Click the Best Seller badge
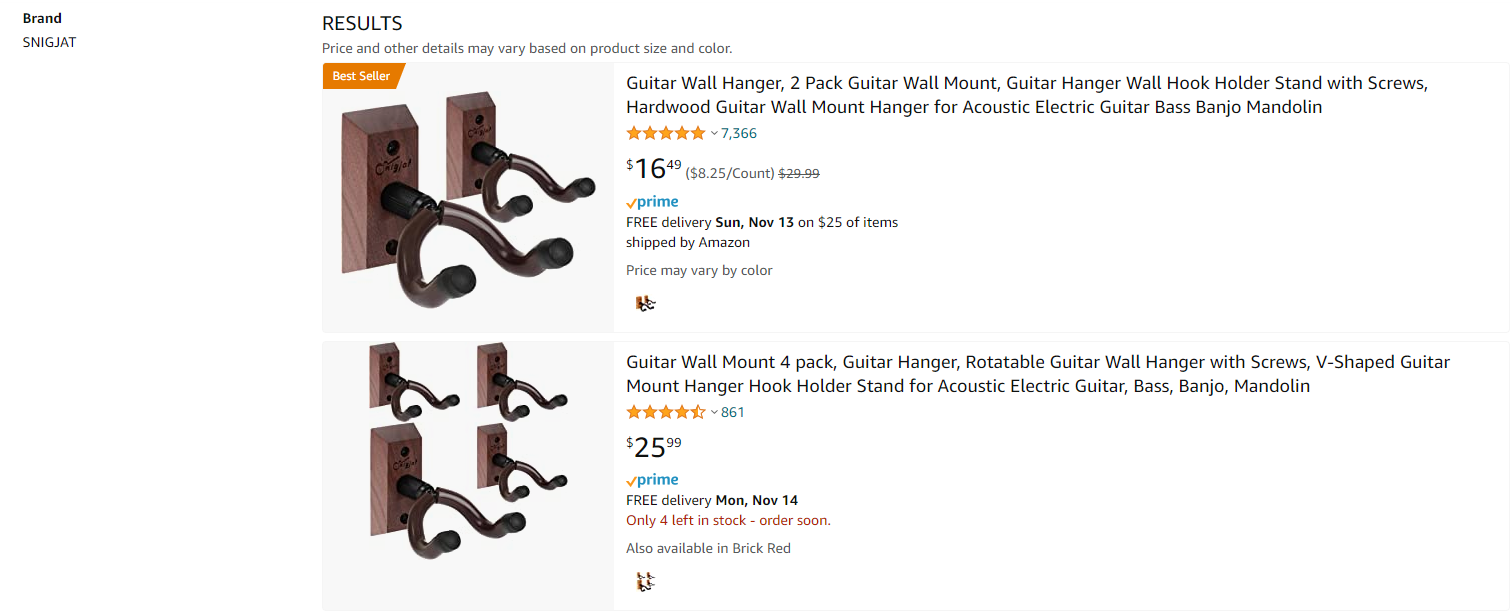Viewport: 1511px width, 615px height. 362,76
